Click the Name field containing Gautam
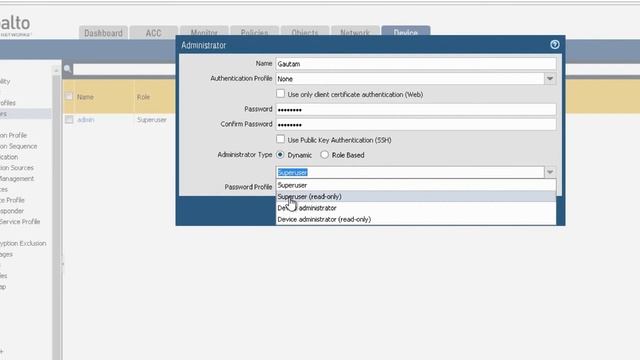640x360 pixels. (416, 64)
